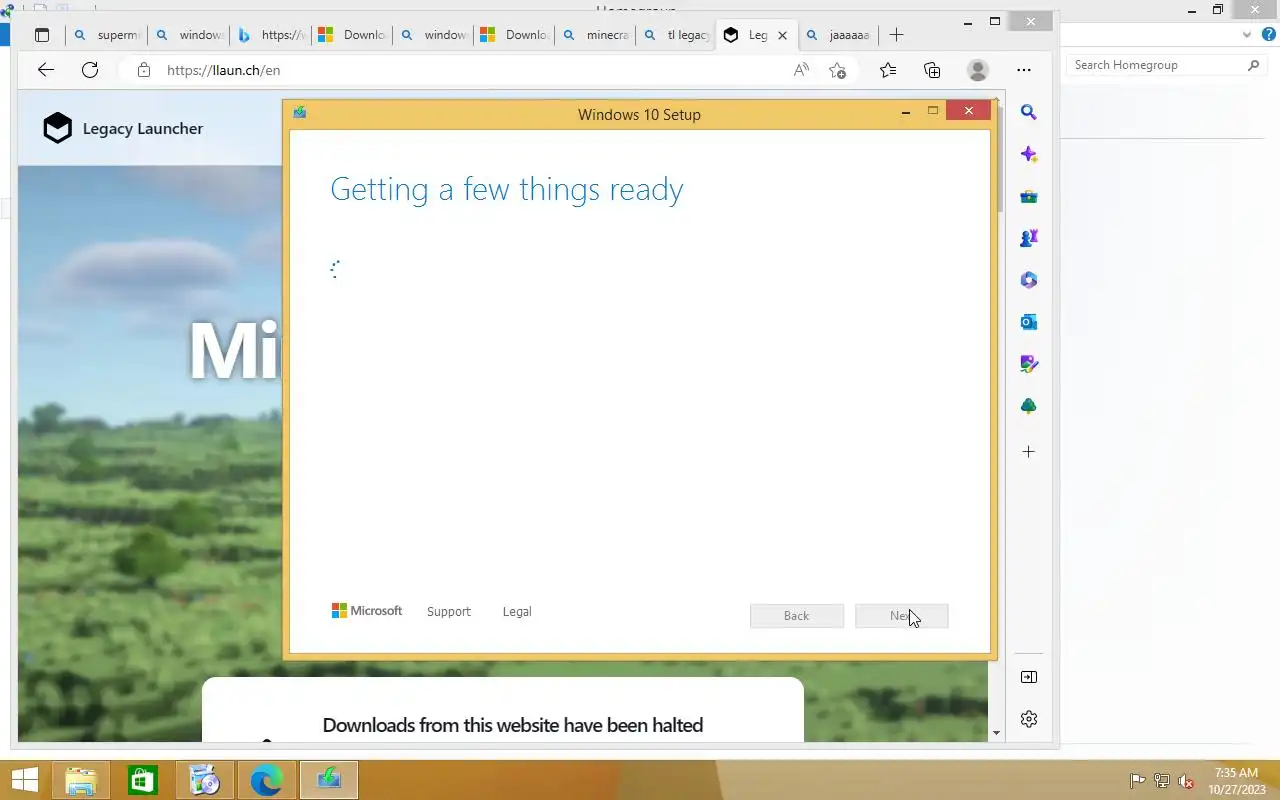Expand the Homegroup address dropdown arrow
Screen dimensions: 1280x800
1246,34
